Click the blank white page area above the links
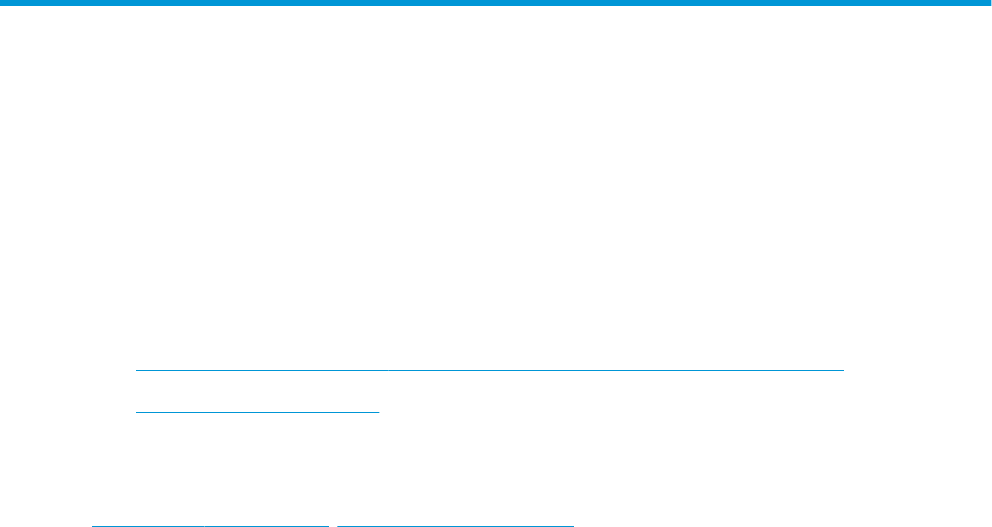 click(x=496, y=183)
